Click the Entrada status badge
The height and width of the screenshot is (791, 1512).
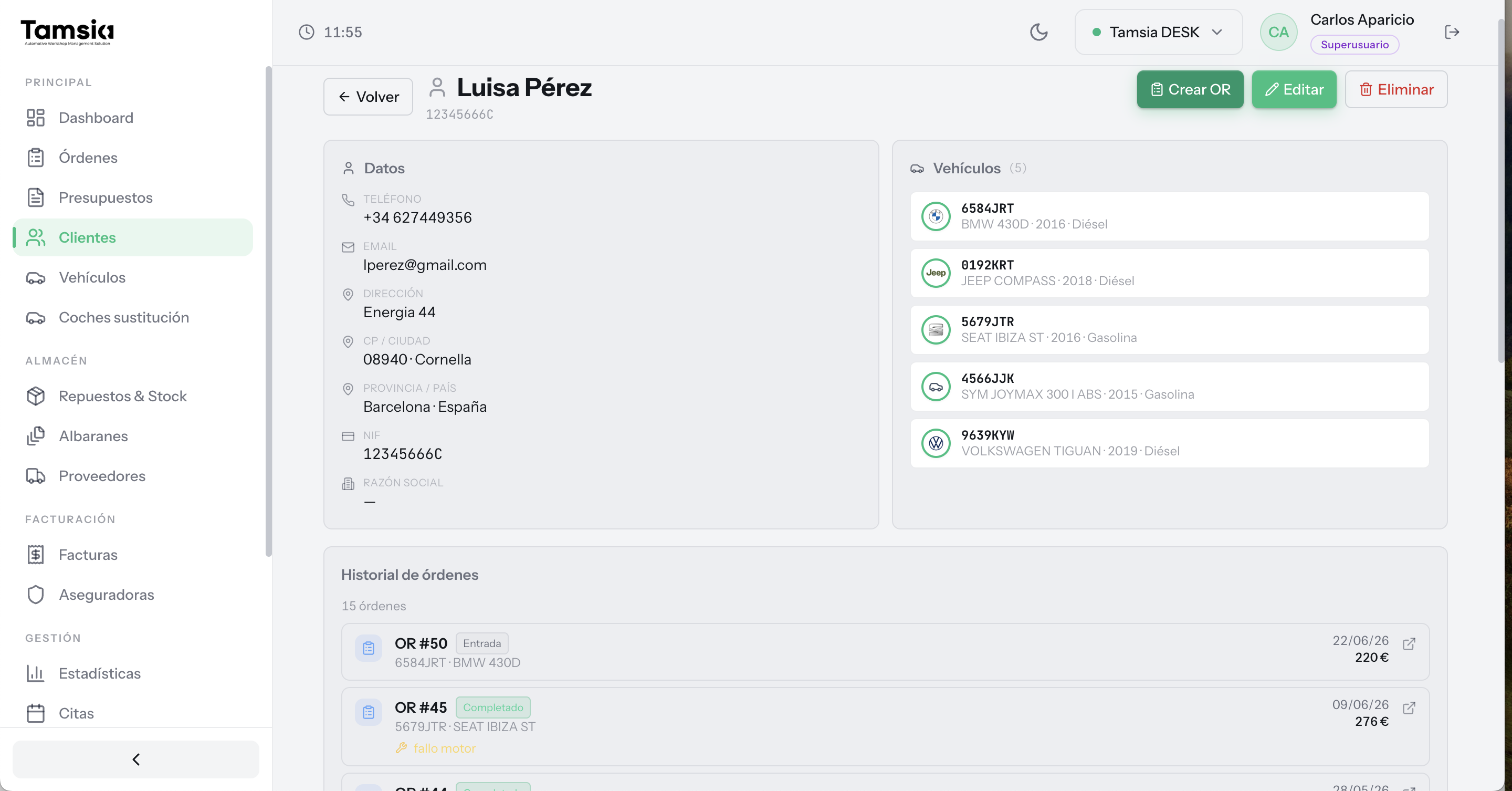click(482, 643)
